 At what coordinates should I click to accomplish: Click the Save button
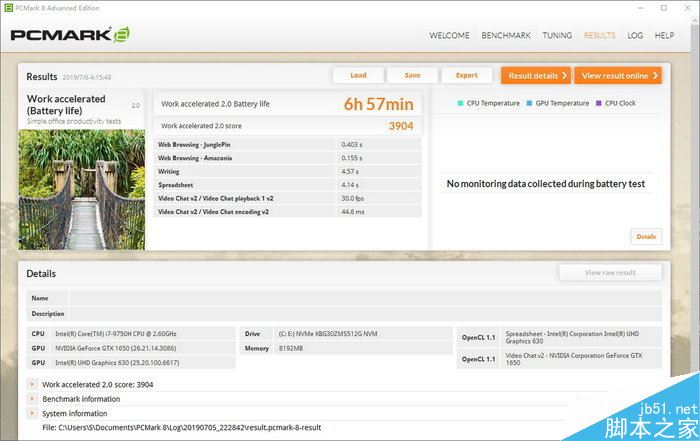(412, 75)
